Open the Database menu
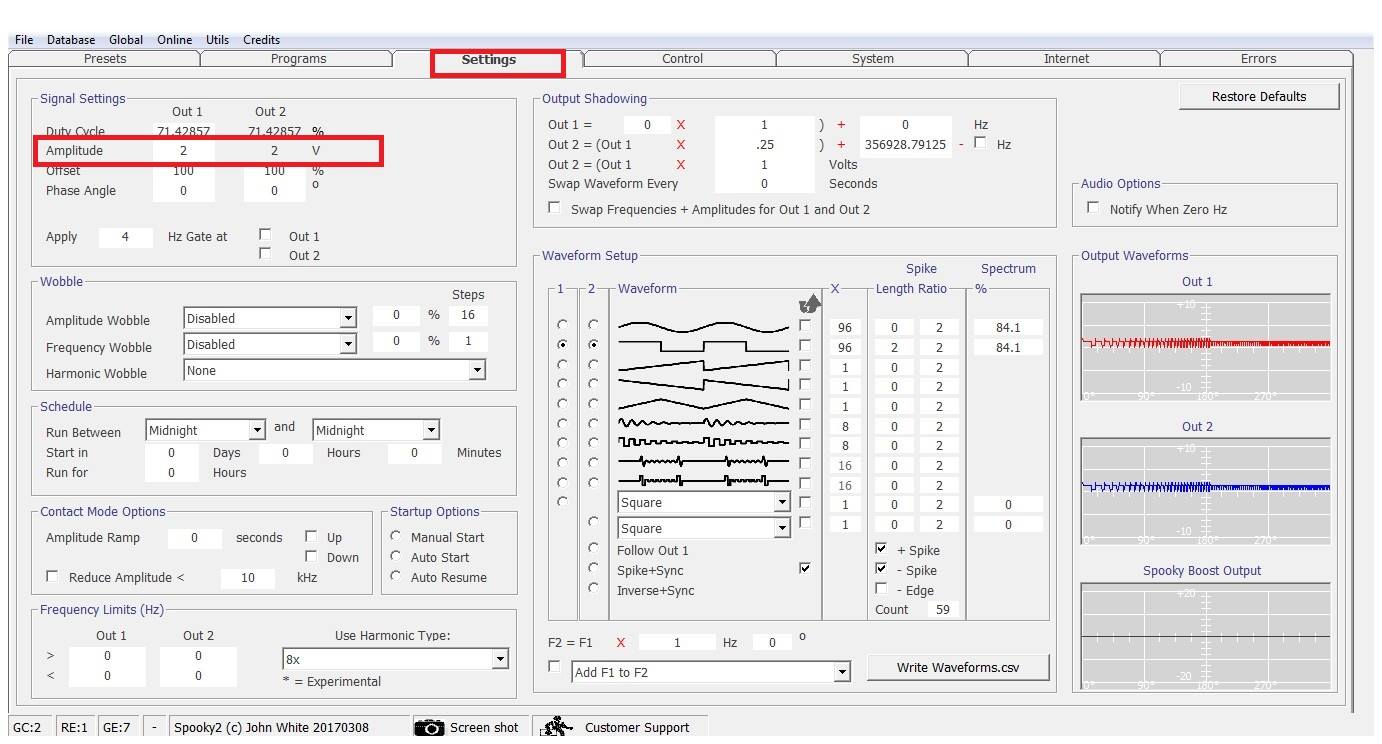 (x=71, y=40)
